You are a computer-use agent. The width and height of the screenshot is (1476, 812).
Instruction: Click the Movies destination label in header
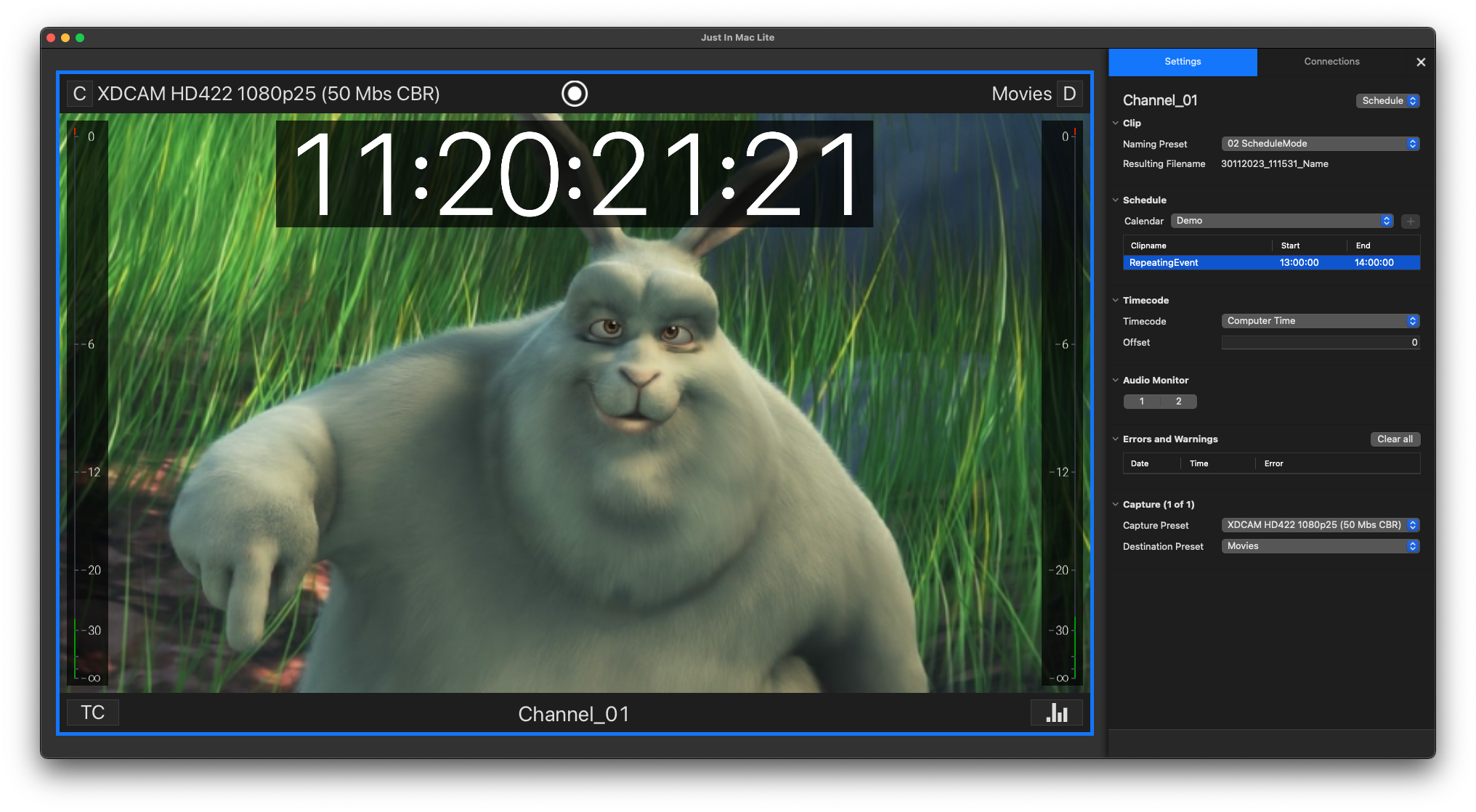[x=1021, y=94]
